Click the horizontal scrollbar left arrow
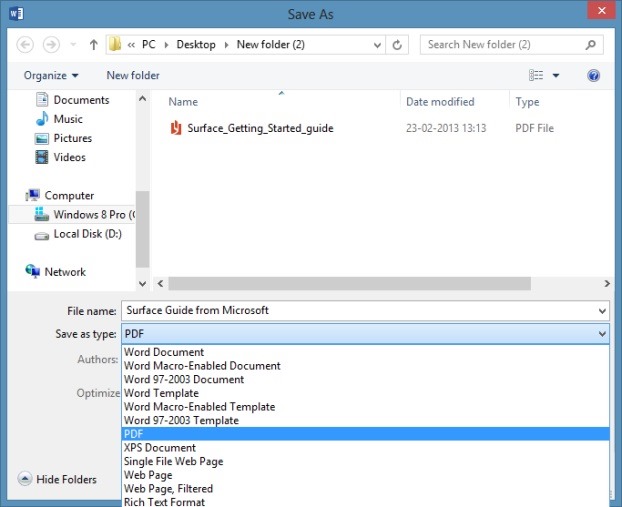This screenshot has width=622, height=507. point(160,284)
